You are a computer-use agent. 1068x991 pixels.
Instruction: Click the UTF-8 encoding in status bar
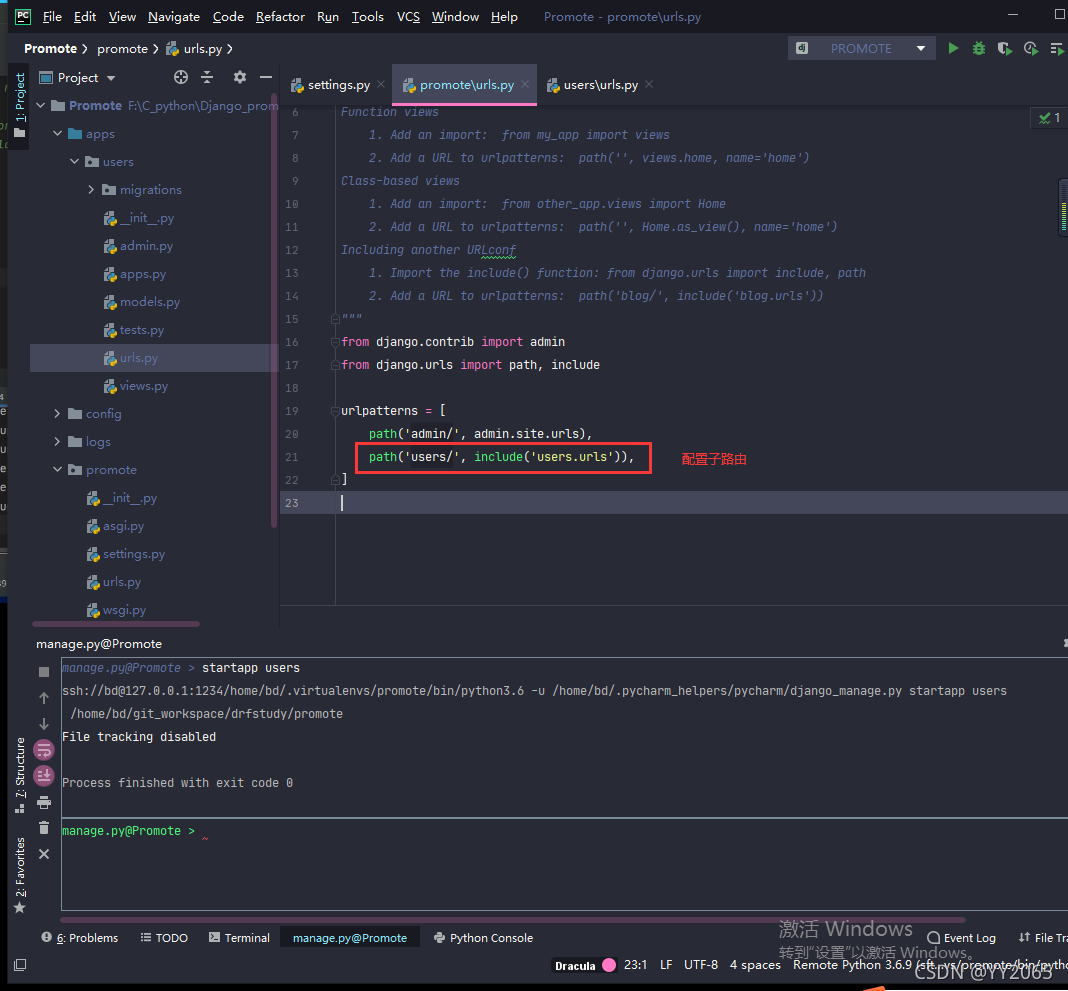point(701,964)
